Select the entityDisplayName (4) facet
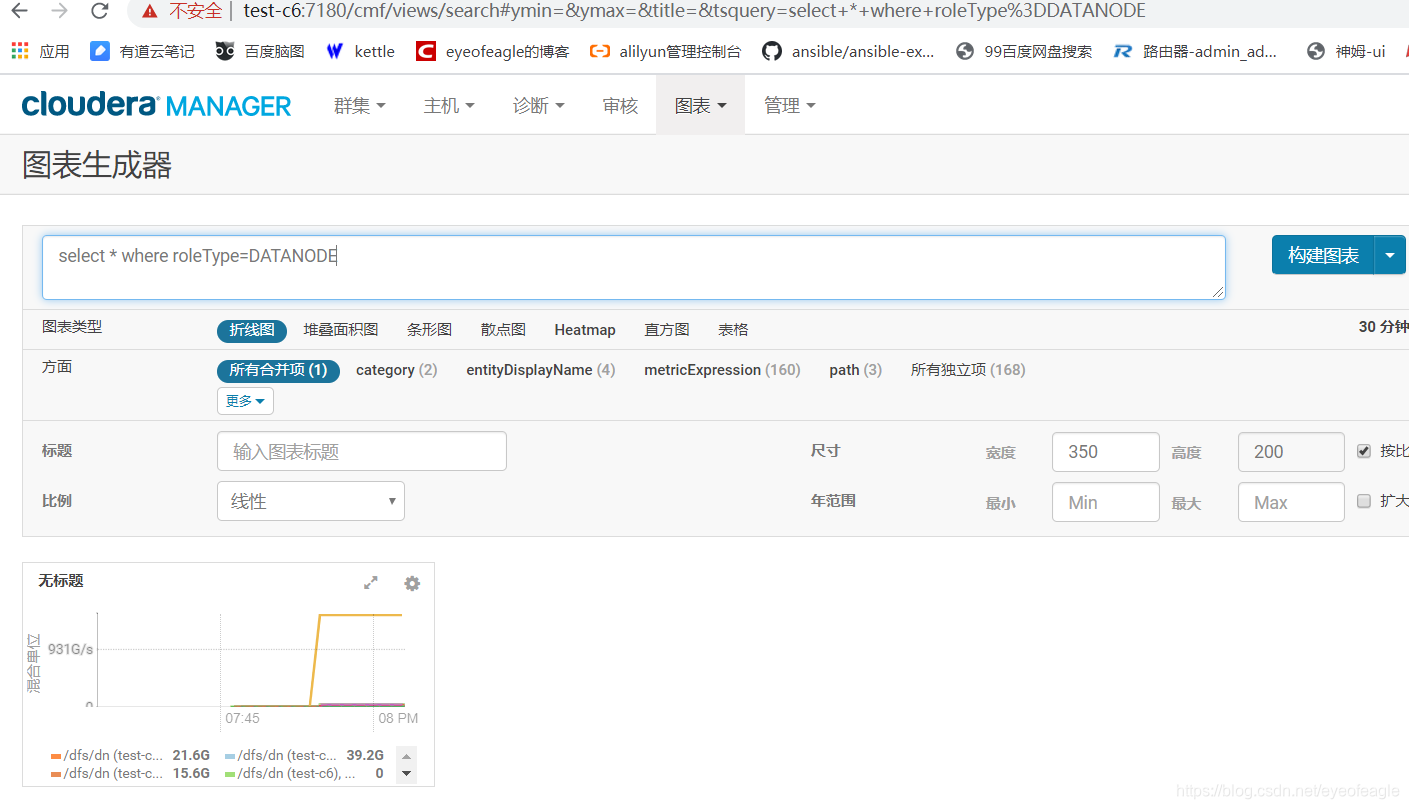This screenshot has height=809, width=1409. pos(541,370)
